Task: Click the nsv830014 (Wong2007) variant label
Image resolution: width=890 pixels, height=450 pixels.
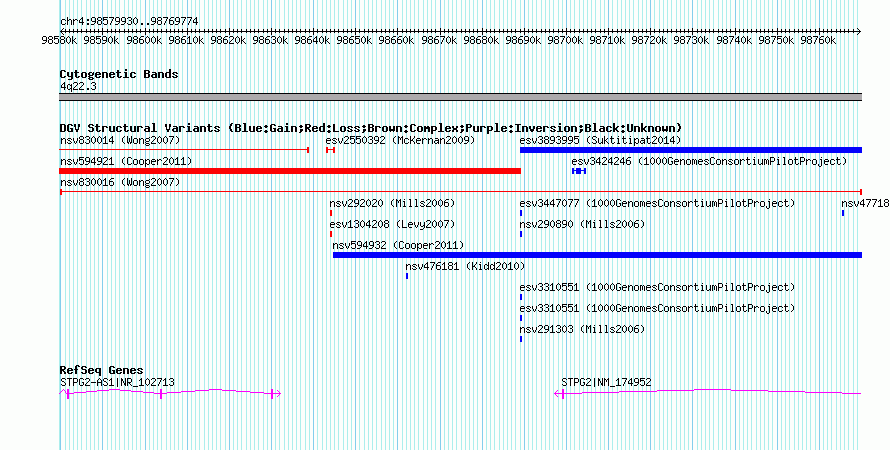Action: (120, 140)
